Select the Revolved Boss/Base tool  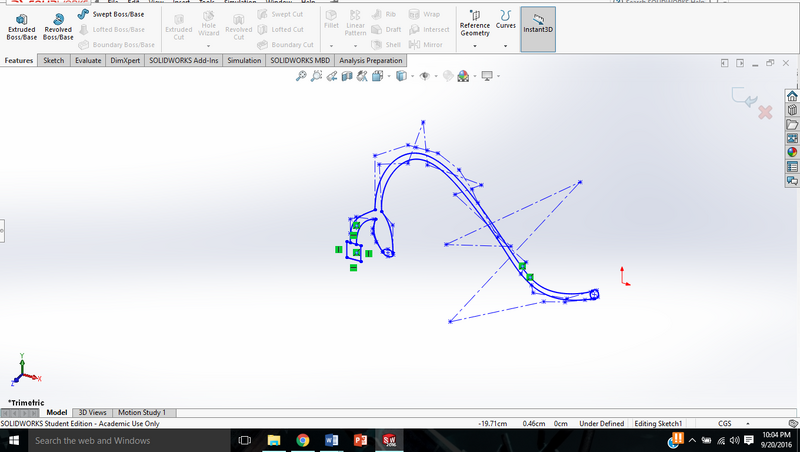click(x=57, y=29)
